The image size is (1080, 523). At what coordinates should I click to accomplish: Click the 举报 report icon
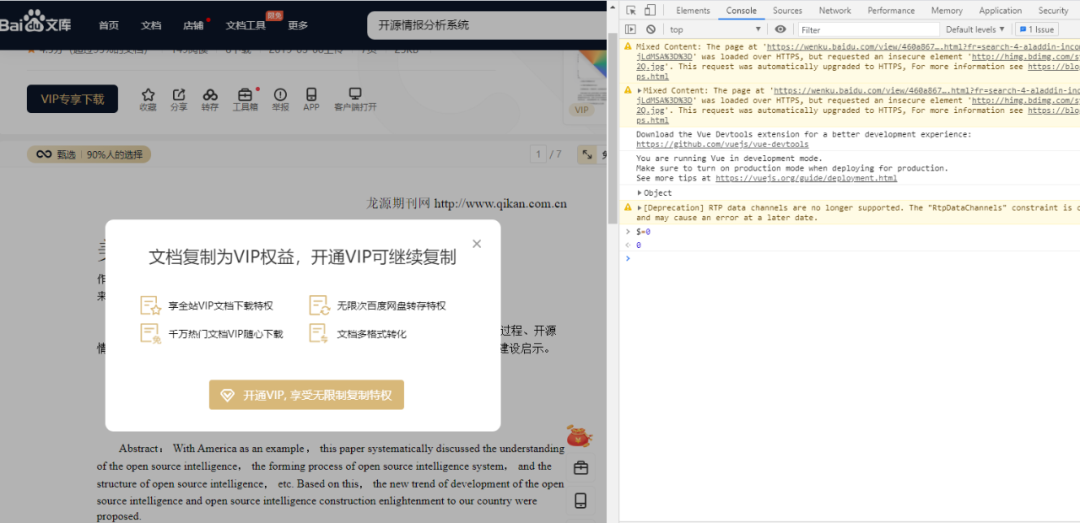280,94
